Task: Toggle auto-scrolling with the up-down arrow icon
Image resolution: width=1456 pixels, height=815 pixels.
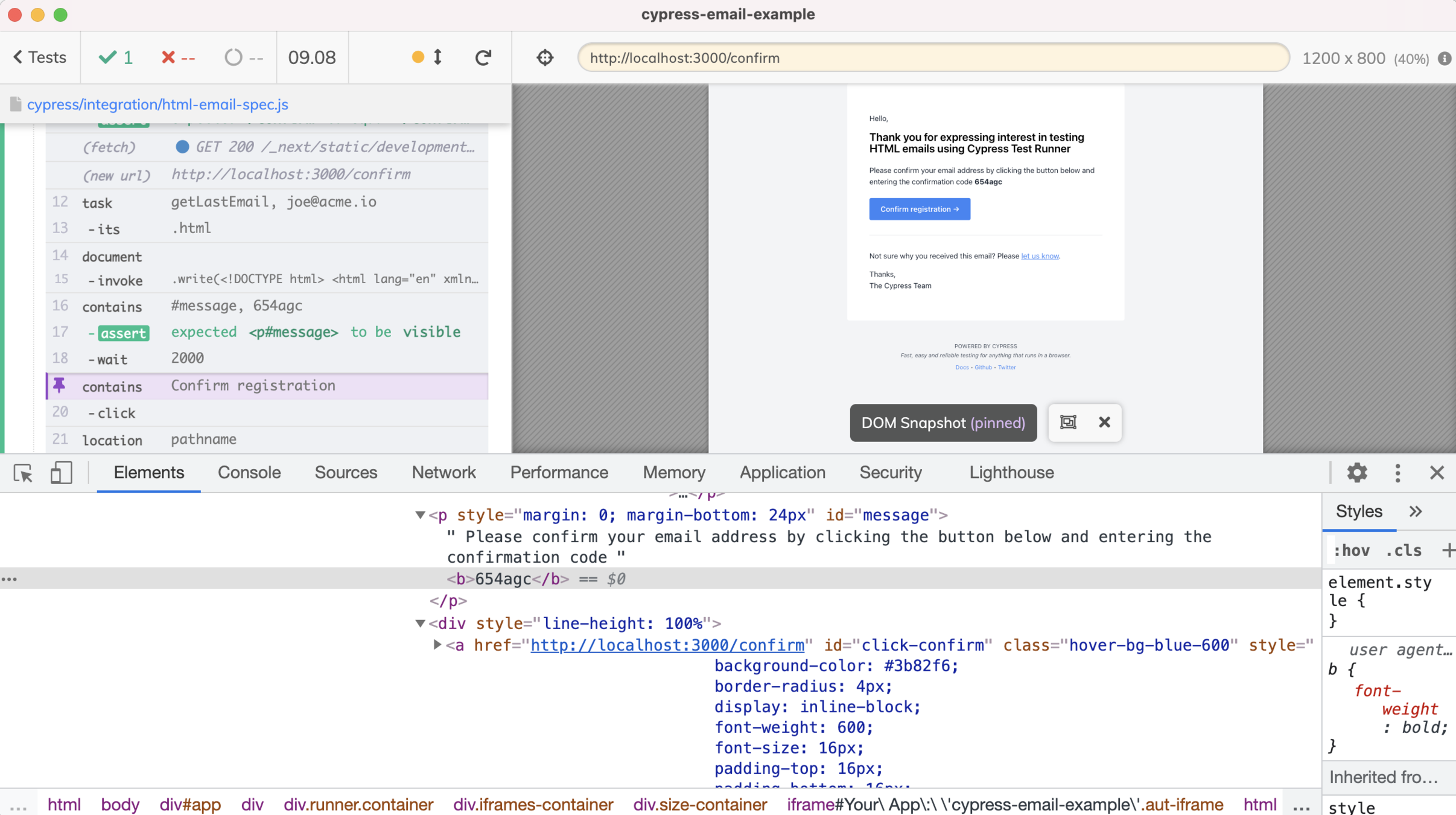Action: [438, 57]
